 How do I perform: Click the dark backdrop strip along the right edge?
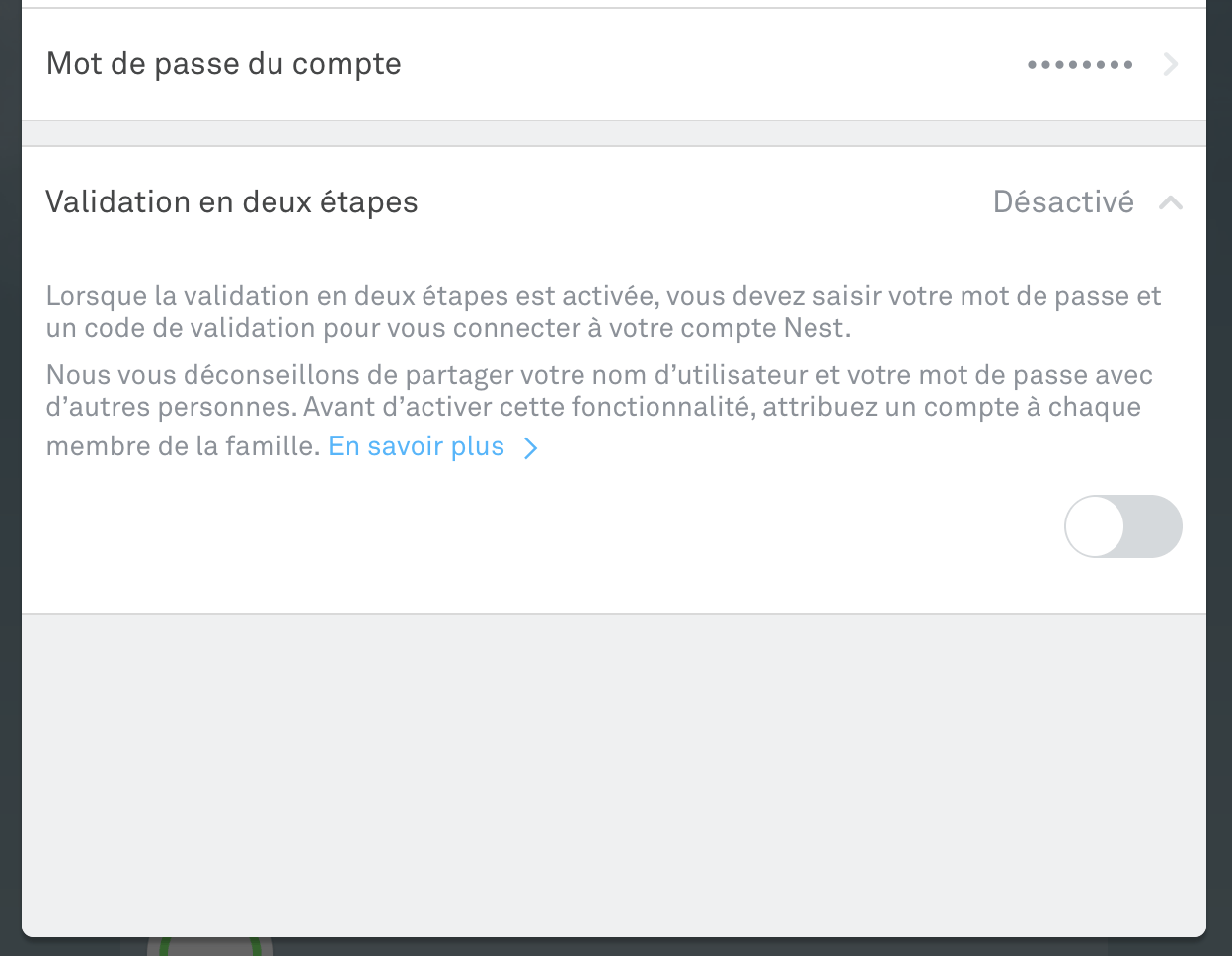1219,478
